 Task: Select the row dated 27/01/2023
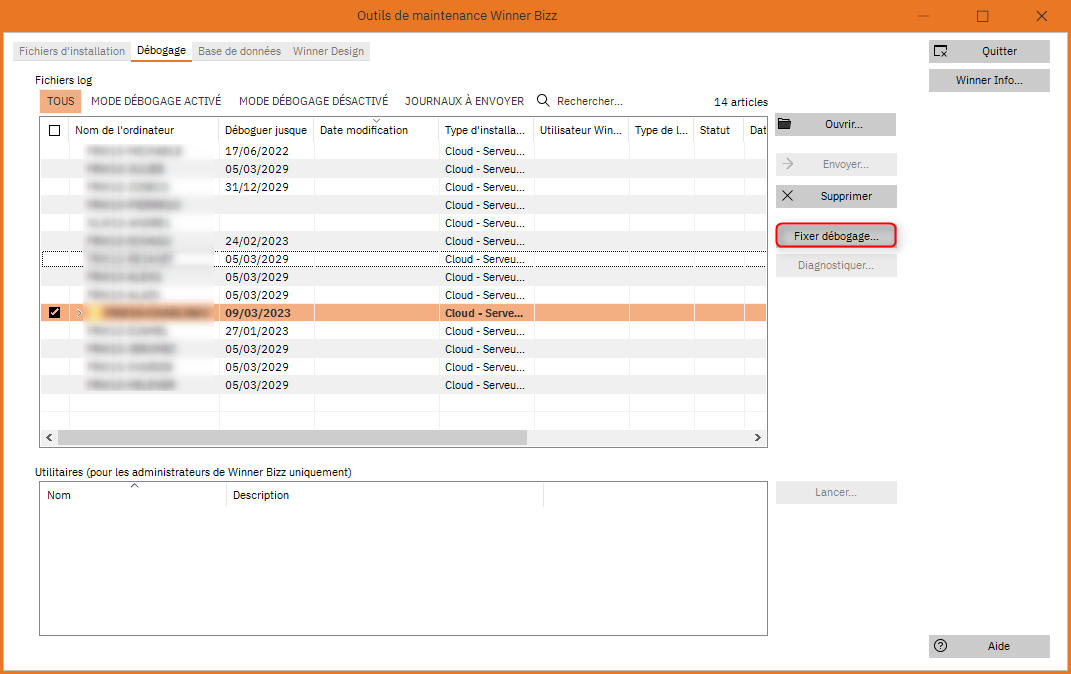tap(403, 331)
